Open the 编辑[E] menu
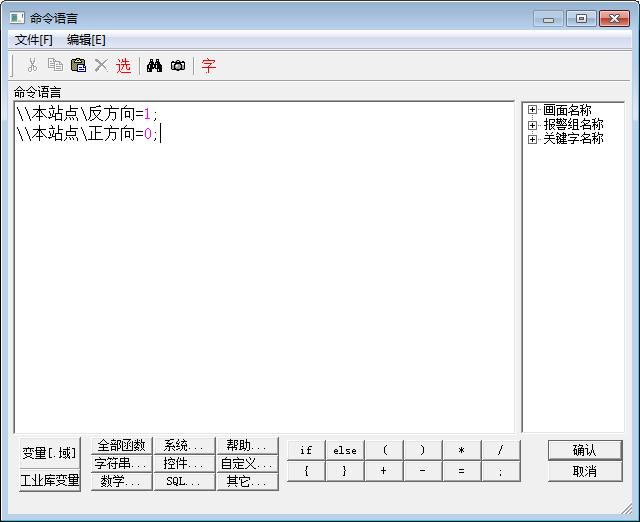Viewport: 640px width, 522px height. [x=86, y=40]
